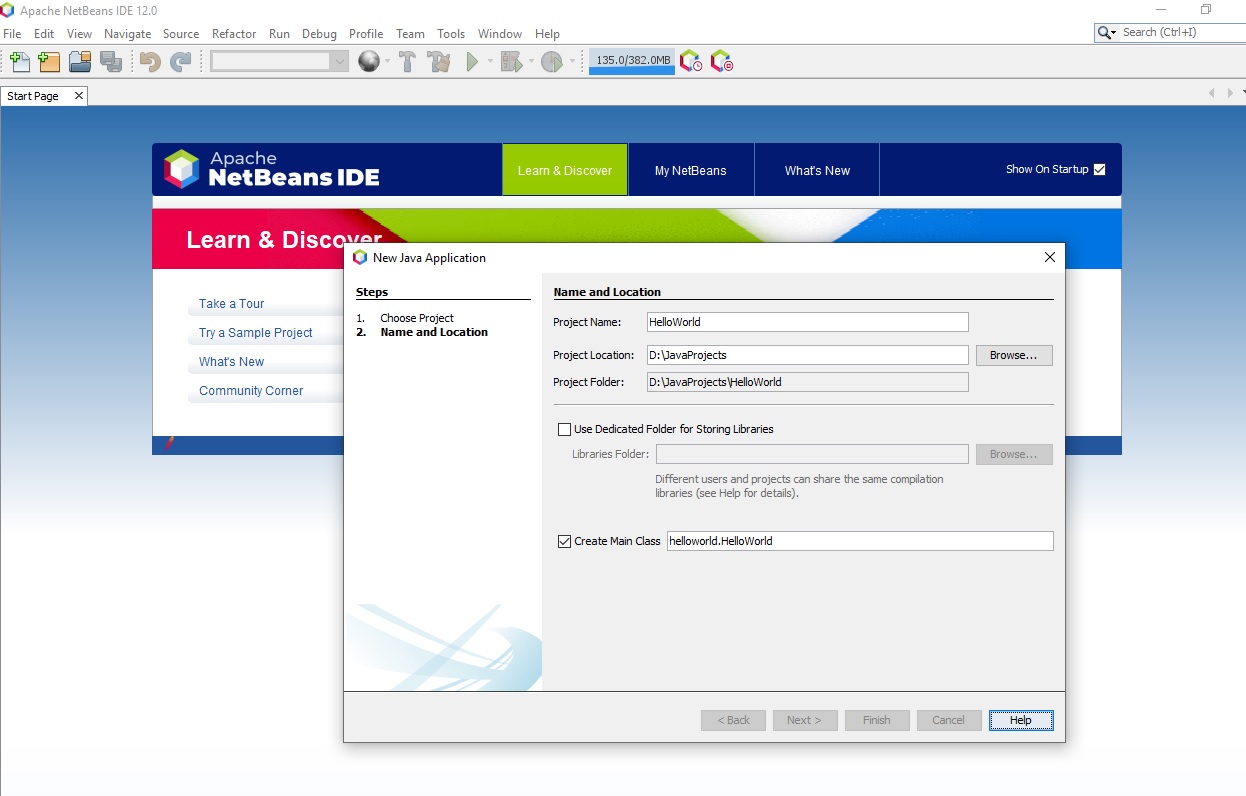Open the New Project toolbar icon
The image size is (1246, 796).
point(48,61)
